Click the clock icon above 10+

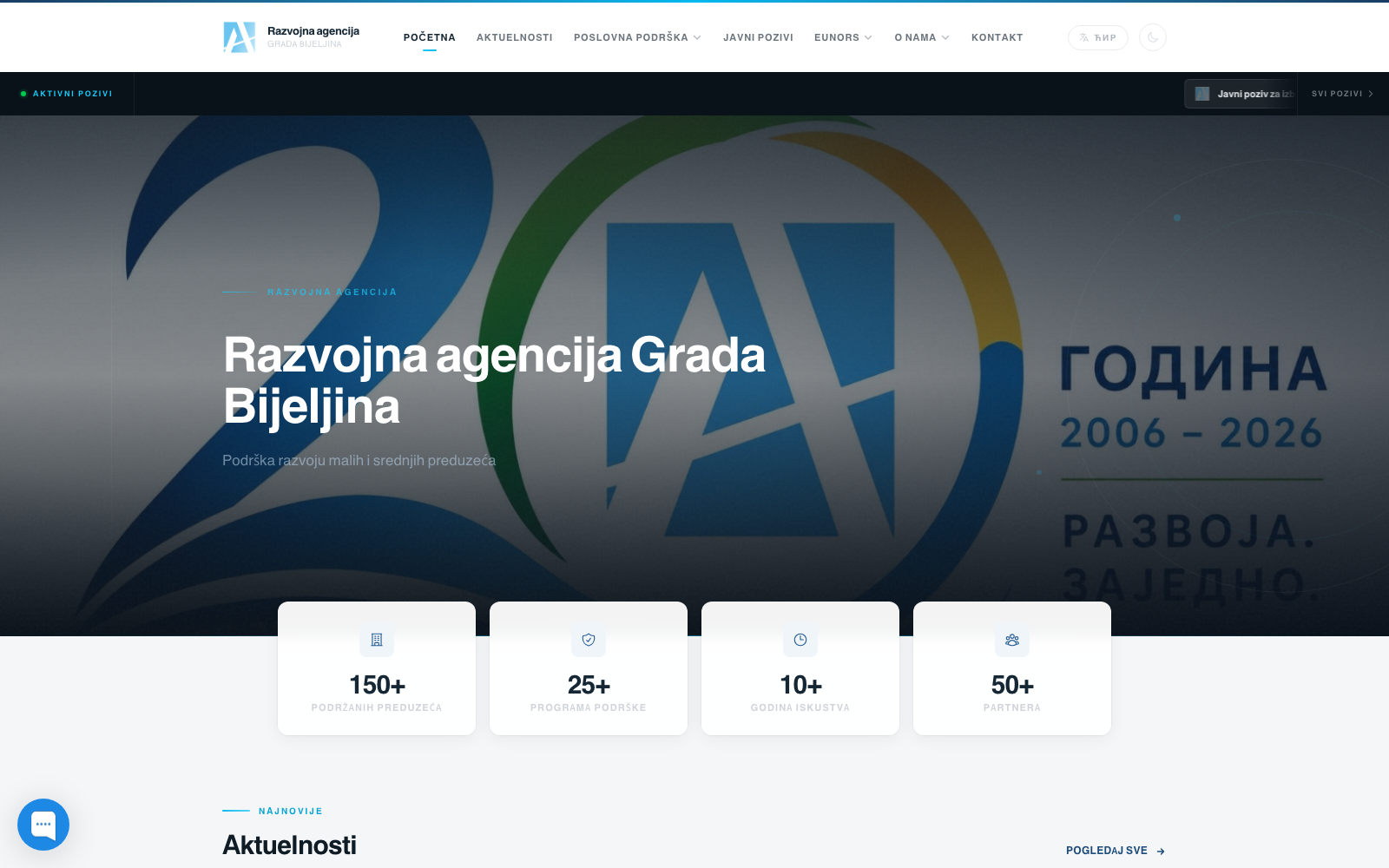click(800, 640)
